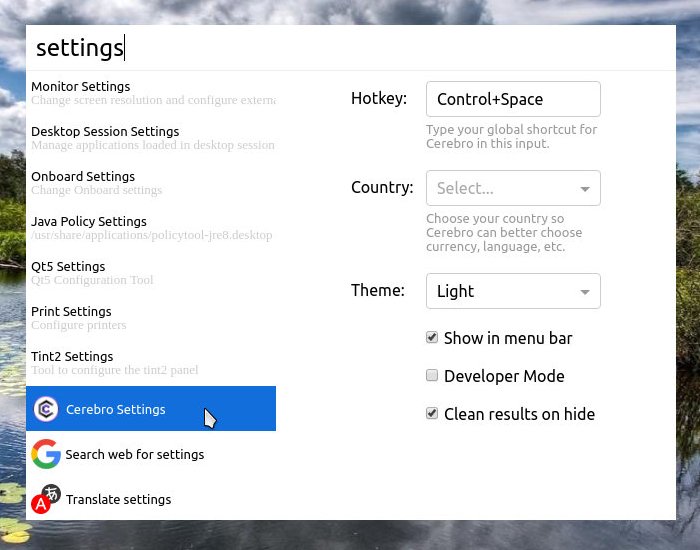Click the Hotkey input with Control+Space
This screenshot has width=700, height=550.
(x=513, y=99)
